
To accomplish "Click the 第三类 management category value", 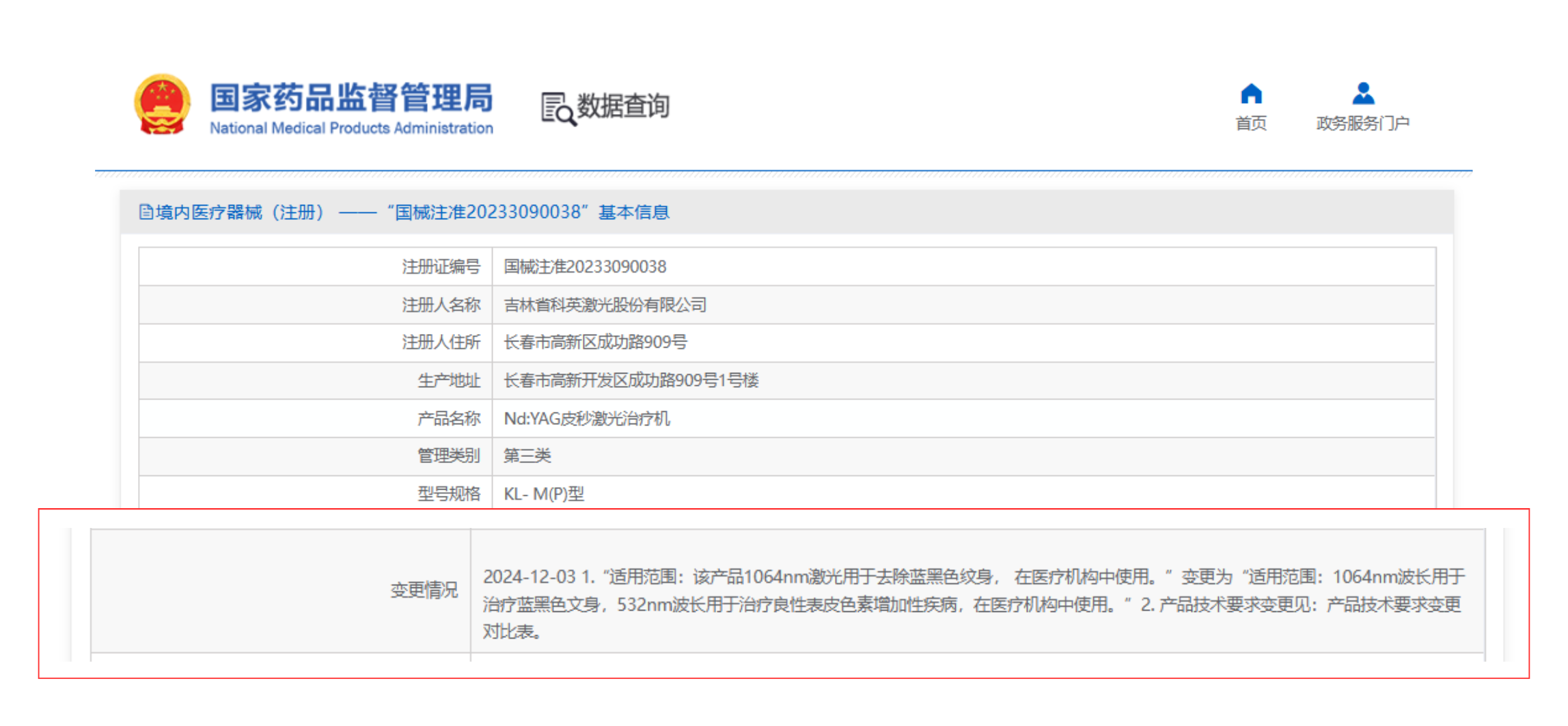I will coord(527,456).
